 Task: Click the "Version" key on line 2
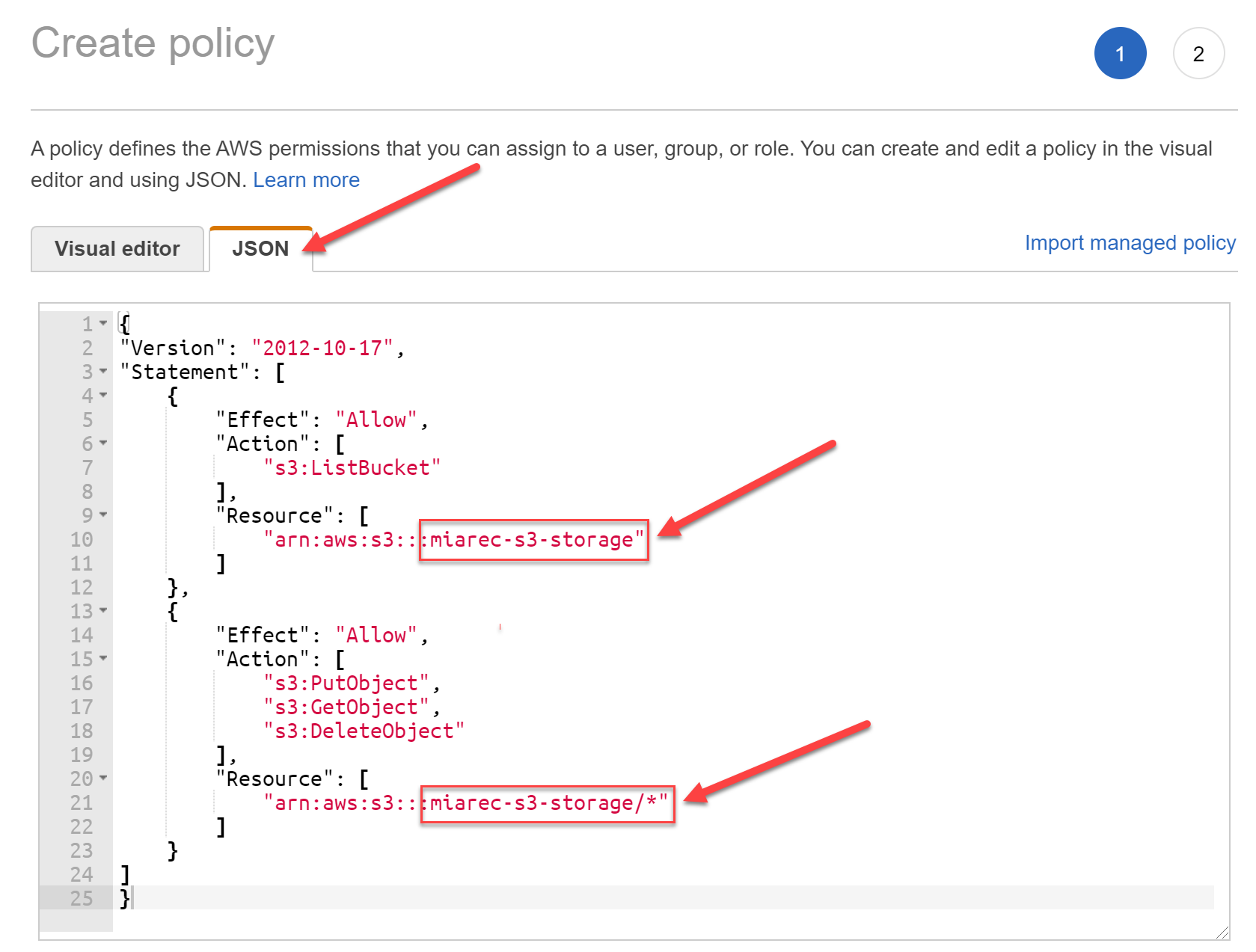click(173, 348)
